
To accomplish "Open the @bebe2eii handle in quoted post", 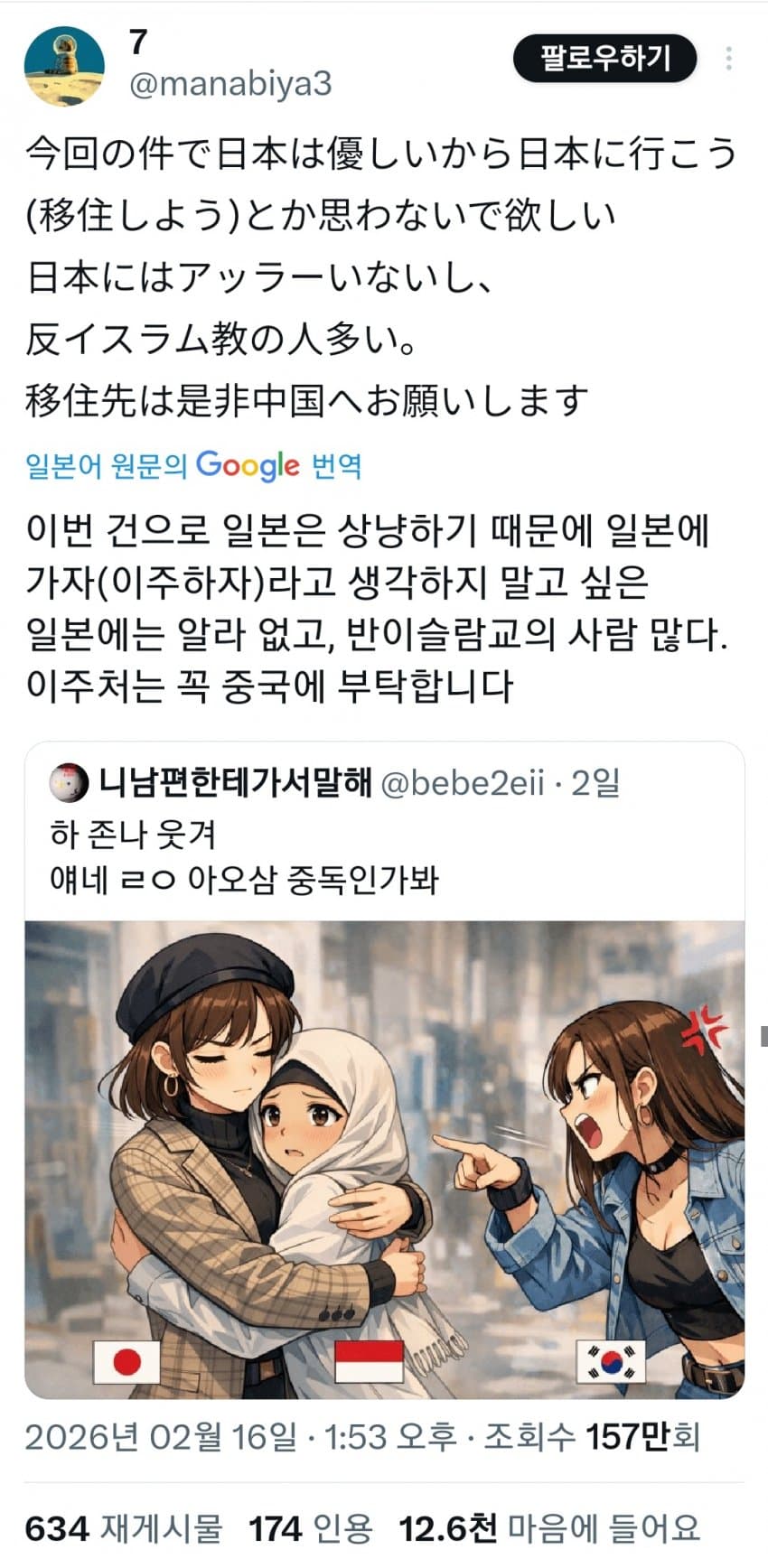I will coord(464,783).
